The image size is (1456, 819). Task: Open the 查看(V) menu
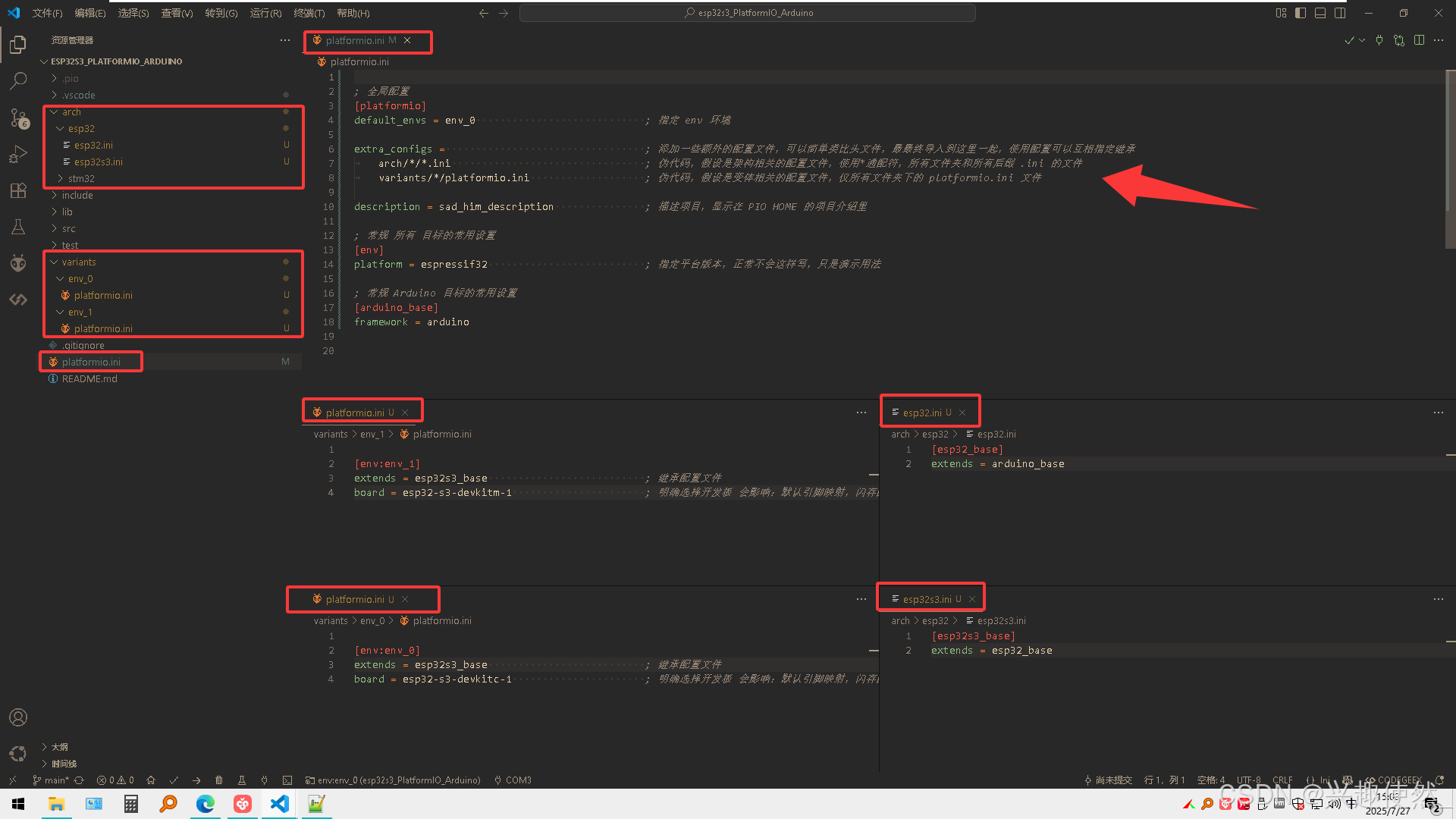(177, 13)
